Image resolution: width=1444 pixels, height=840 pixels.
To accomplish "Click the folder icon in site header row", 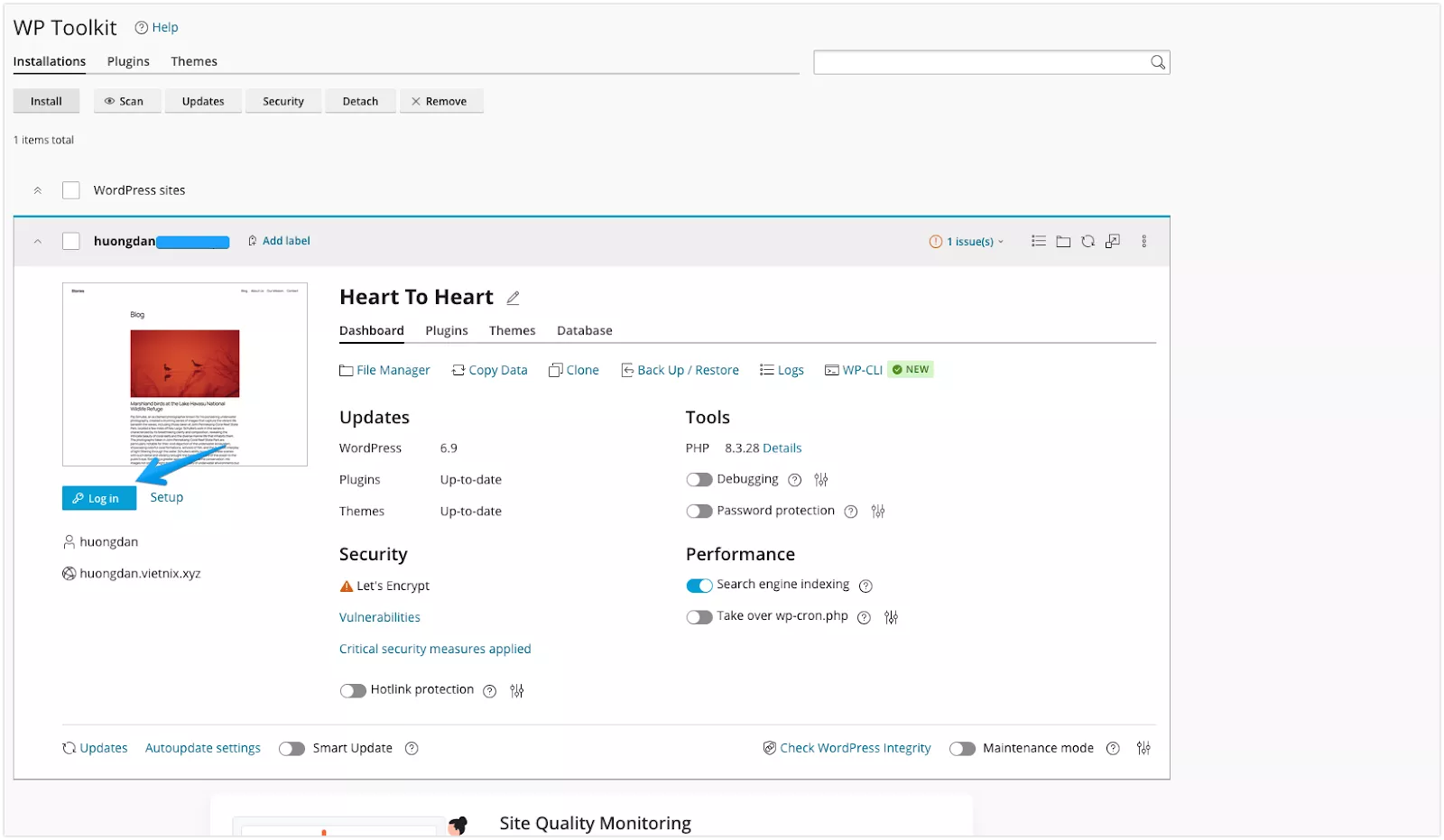I will point(1063,242).
